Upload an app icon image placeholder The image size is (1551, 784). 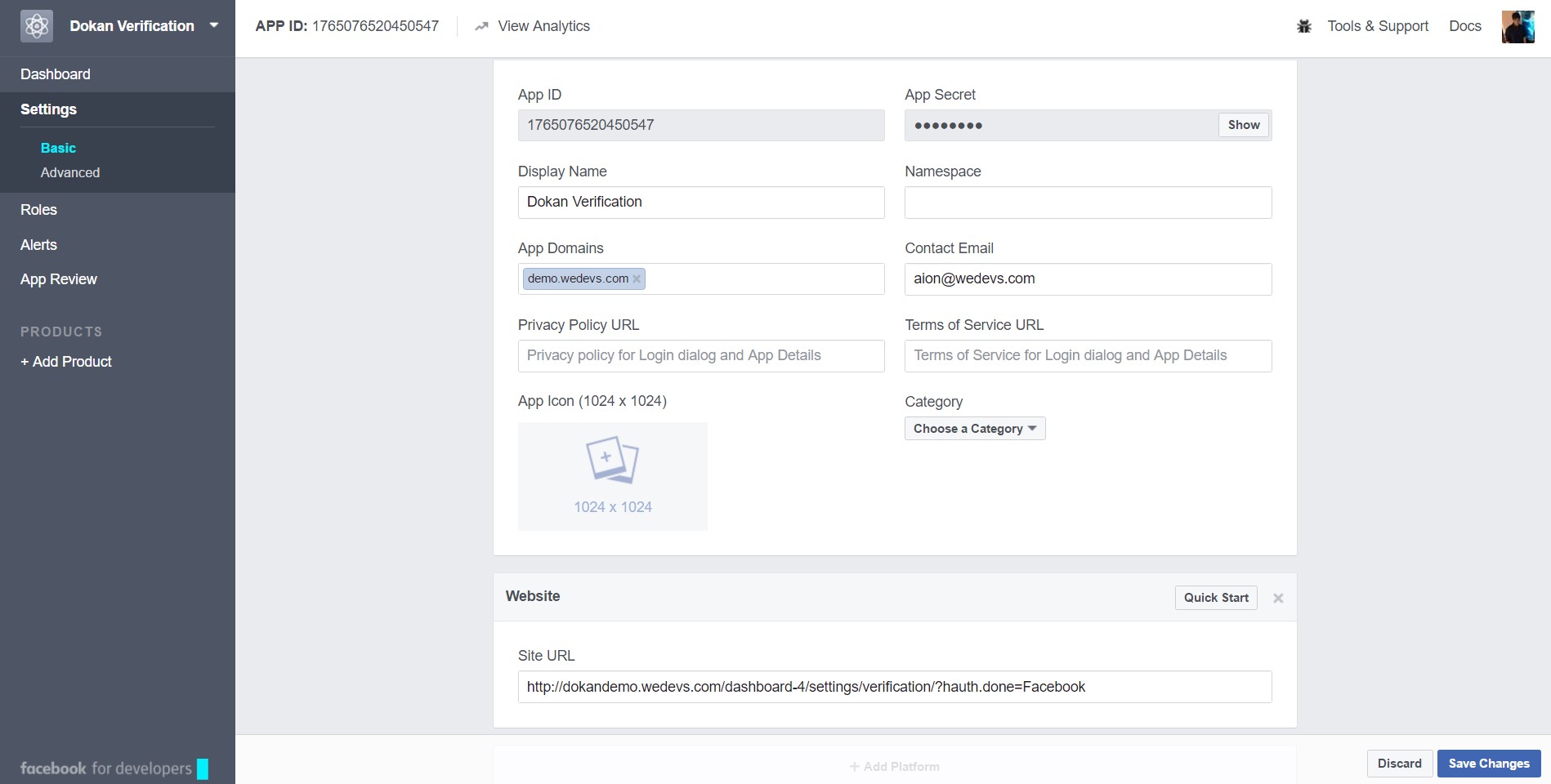613,476
